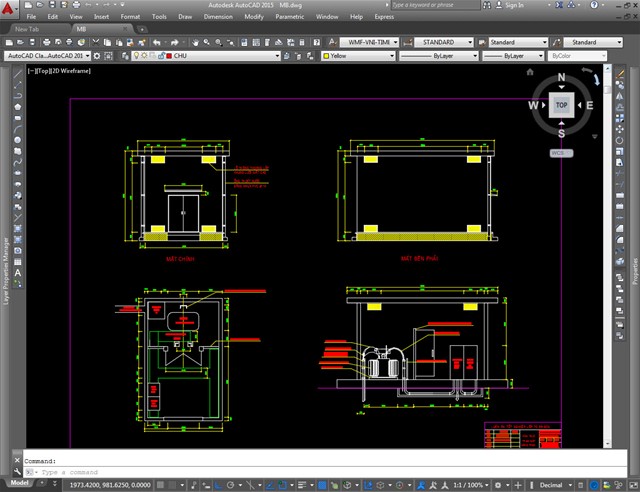
Task: Open the WMF-VNI-TIME text style dropdown
Action: 369,42
